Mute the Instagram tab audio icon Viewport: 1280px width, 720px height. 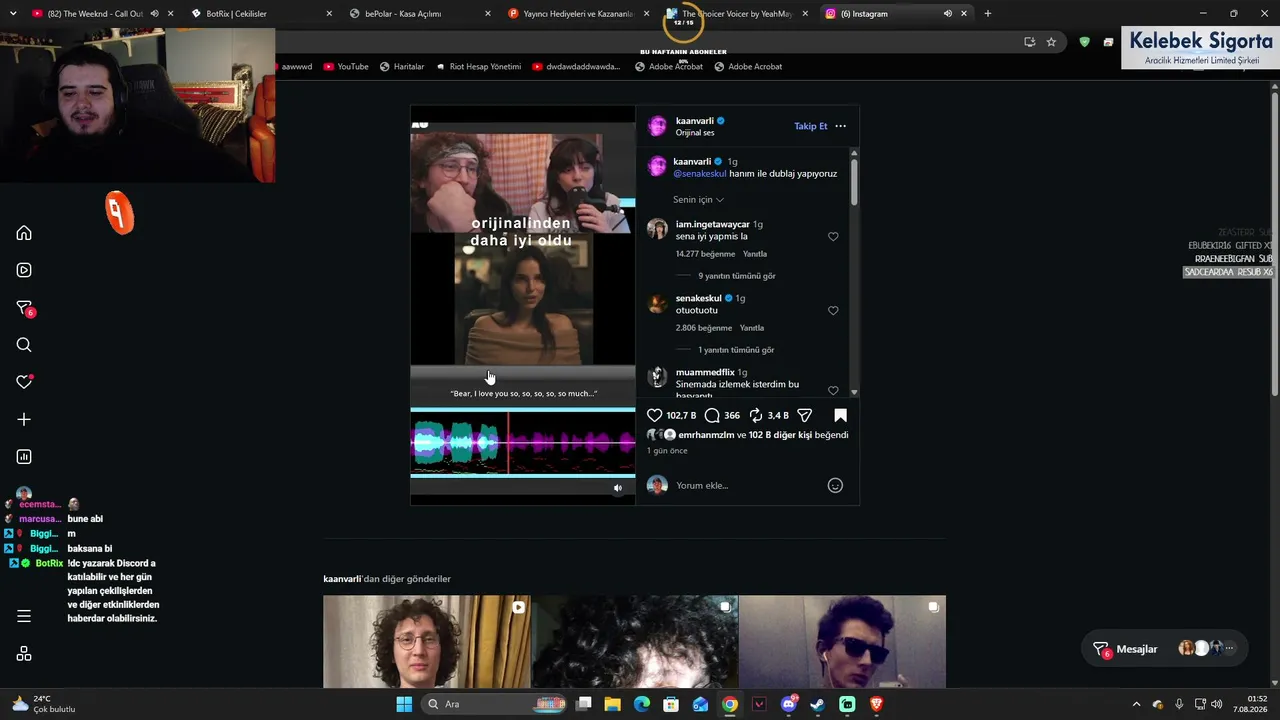pyautogui.click(x=947, y=14)
